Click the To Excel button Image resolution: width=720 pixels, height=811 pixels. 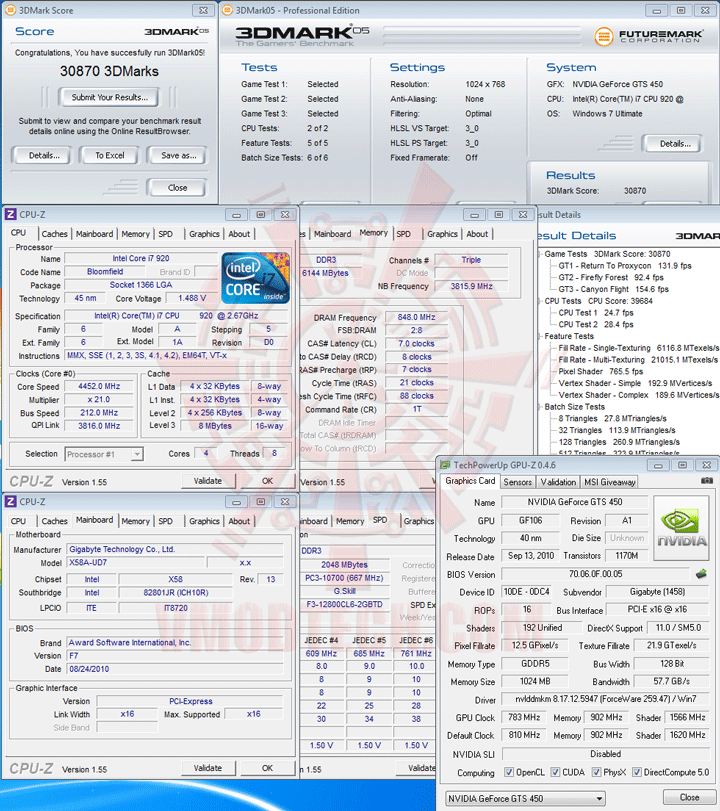coord(109,156)
